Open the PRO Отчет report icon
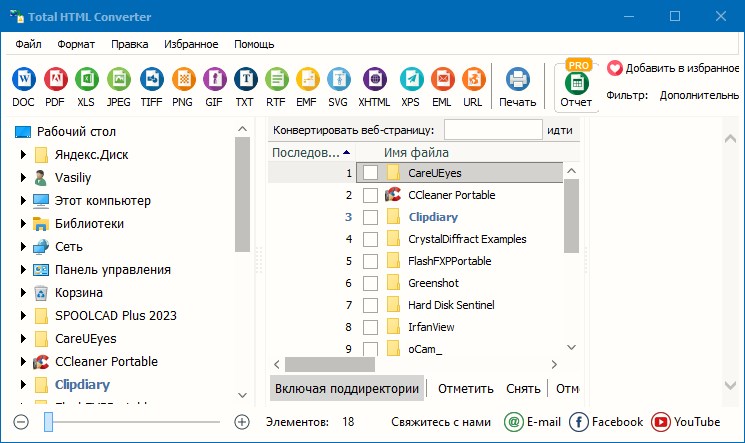This screenshot has width=745, height=443. [x=577, y=83]
